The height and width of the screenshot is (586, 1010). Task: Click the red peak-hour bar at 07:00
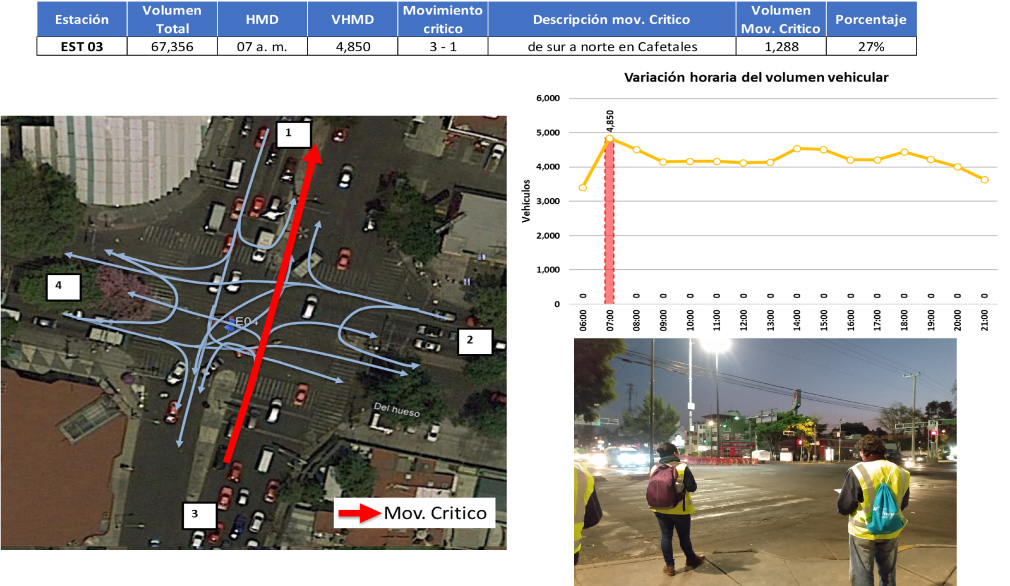(609, 221)
